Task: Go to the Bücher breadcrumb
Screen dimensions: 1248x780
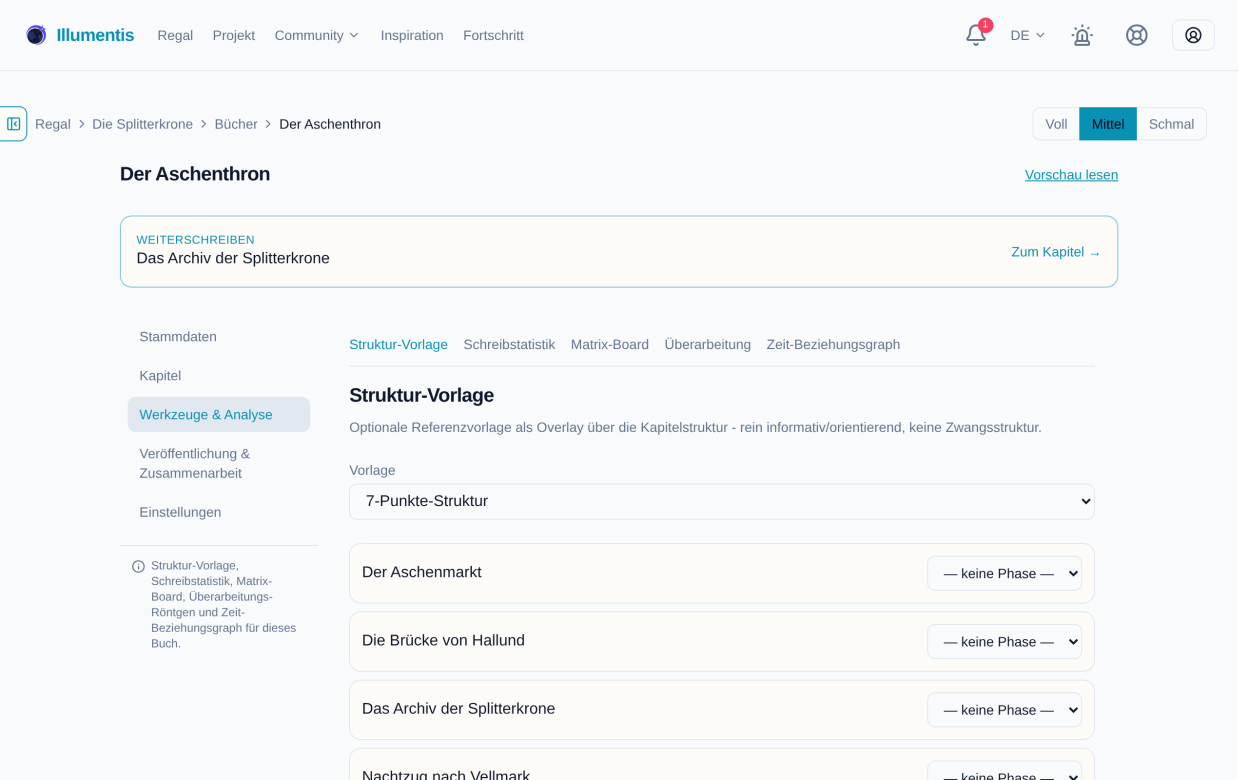Action: [x=238, y=125]
